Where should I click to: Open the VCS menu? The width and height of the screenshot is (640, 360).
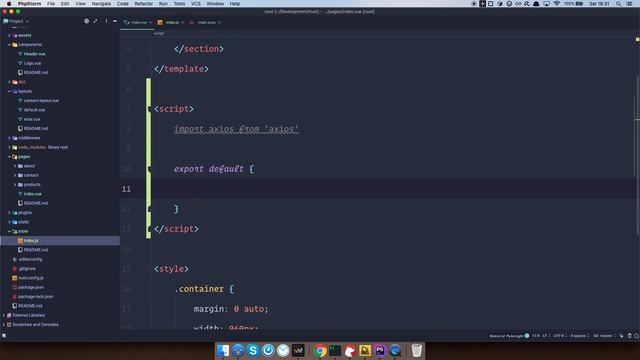[196, 4]
